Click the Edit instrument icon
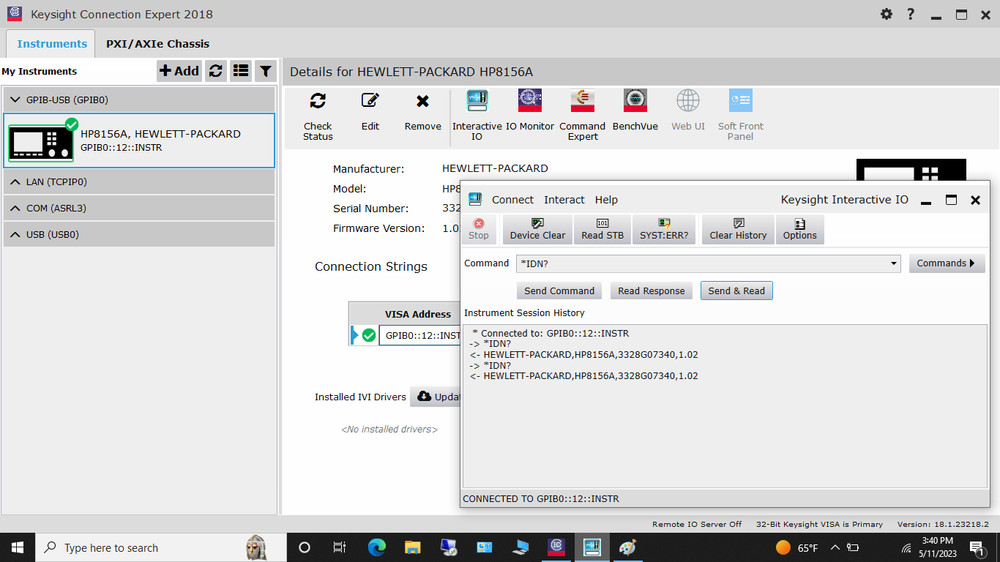 click(x=370, y=101)
